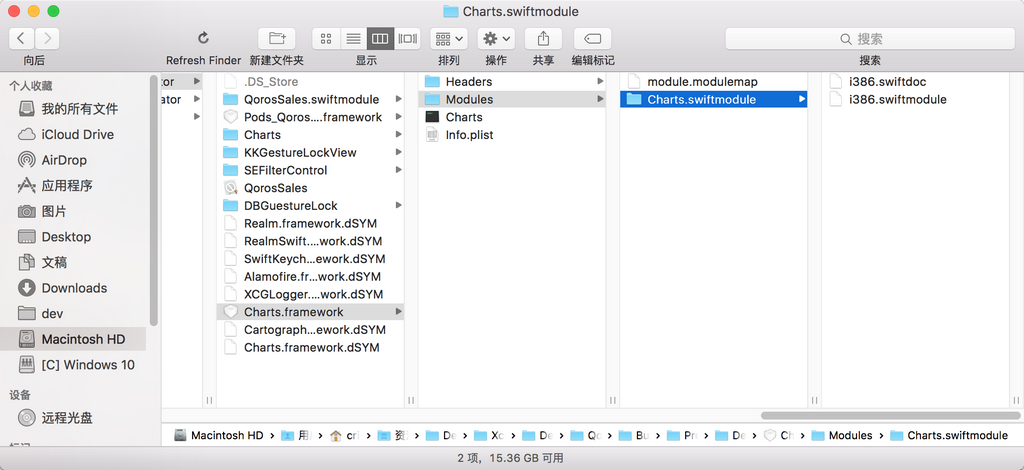The image size is (1024, 470).
Task: Click the sidebar vertical scrollbar
Action: pyautogui.click(x=154, y=199)
